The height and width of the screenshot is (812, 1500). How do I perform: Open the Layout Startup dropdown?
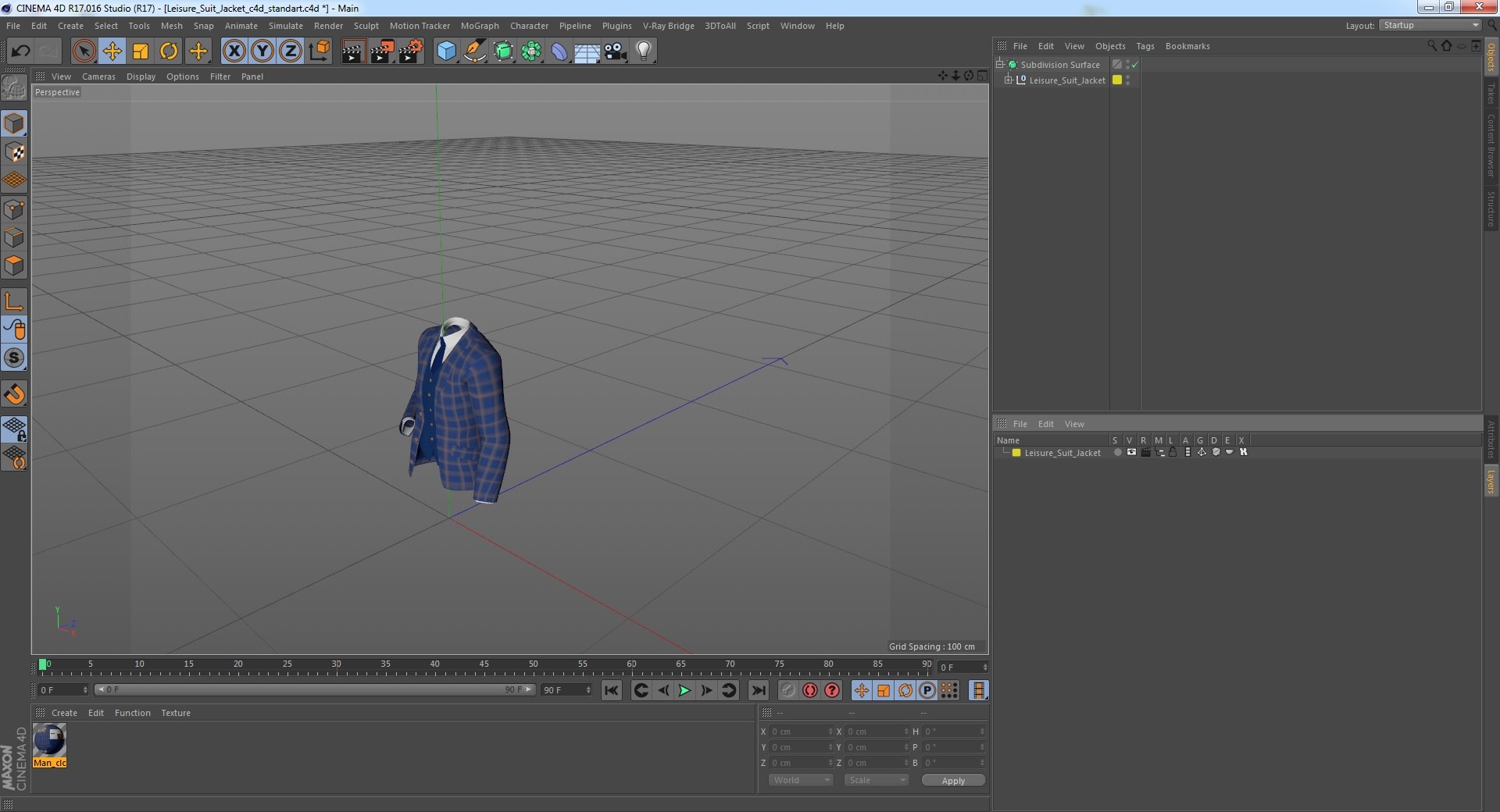coord(1430,25)
